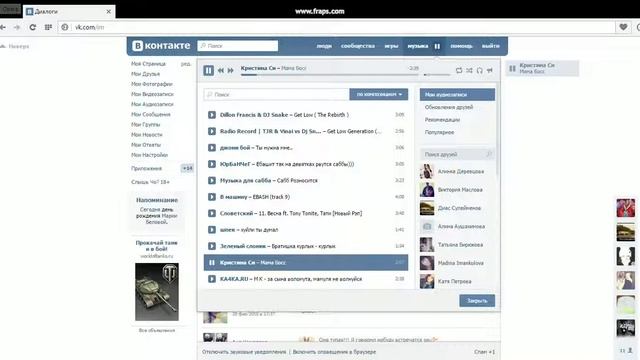Open 'люди' in top menu
Image resolution: width=640 pixels, height=360 pixels.
point(324,46)
